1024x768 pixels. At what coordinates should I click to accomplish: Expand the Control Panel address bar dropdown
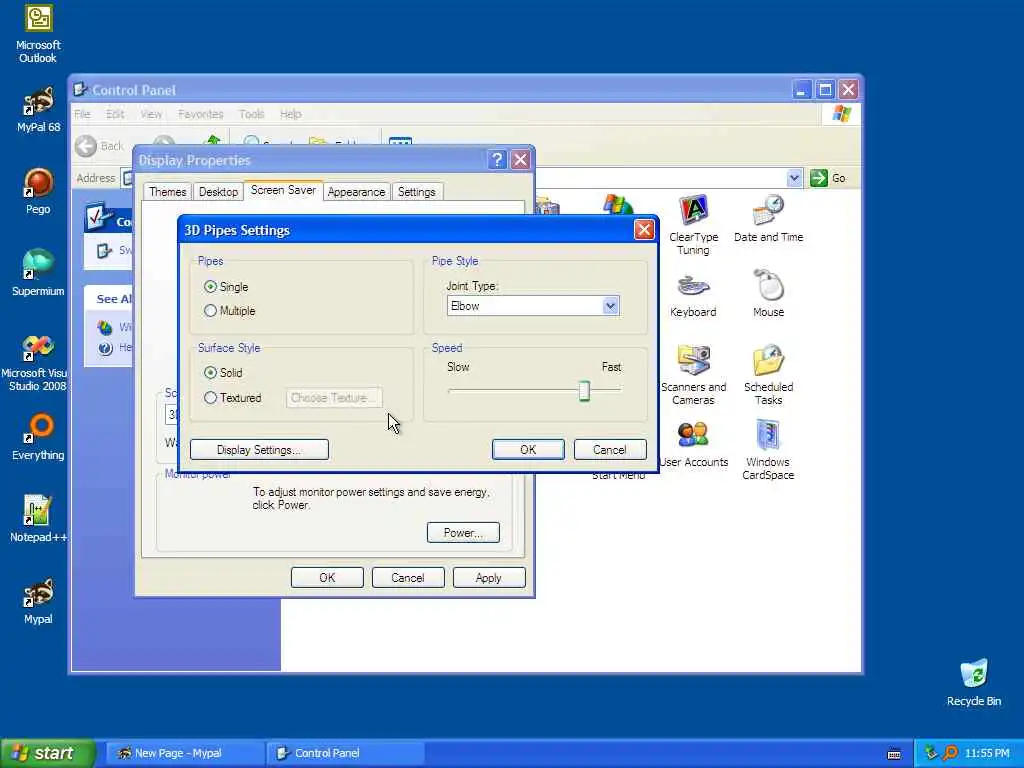click(794, 178)
